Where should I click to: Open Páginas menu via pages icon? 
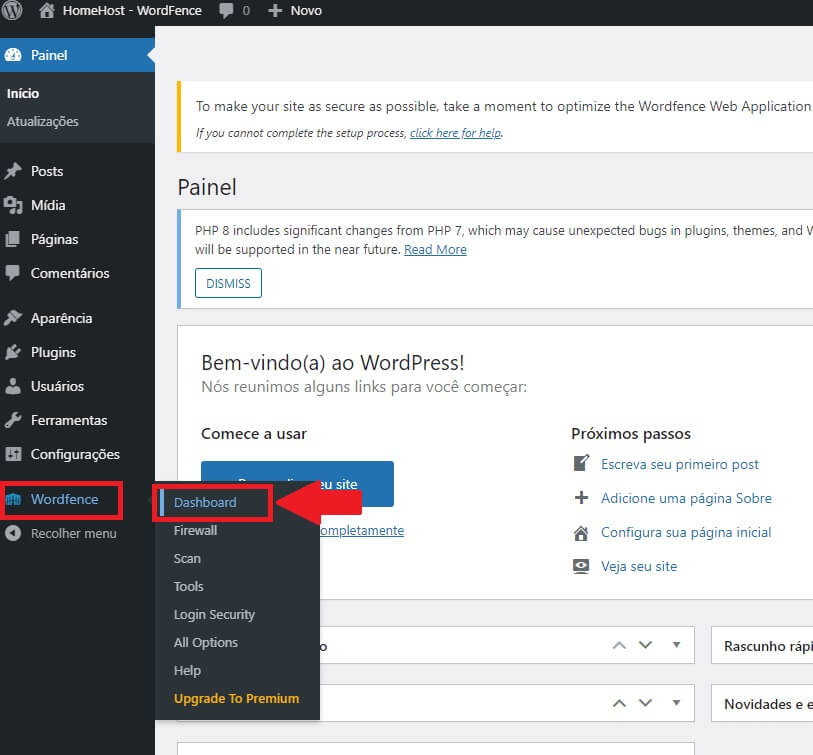[13, 239]
